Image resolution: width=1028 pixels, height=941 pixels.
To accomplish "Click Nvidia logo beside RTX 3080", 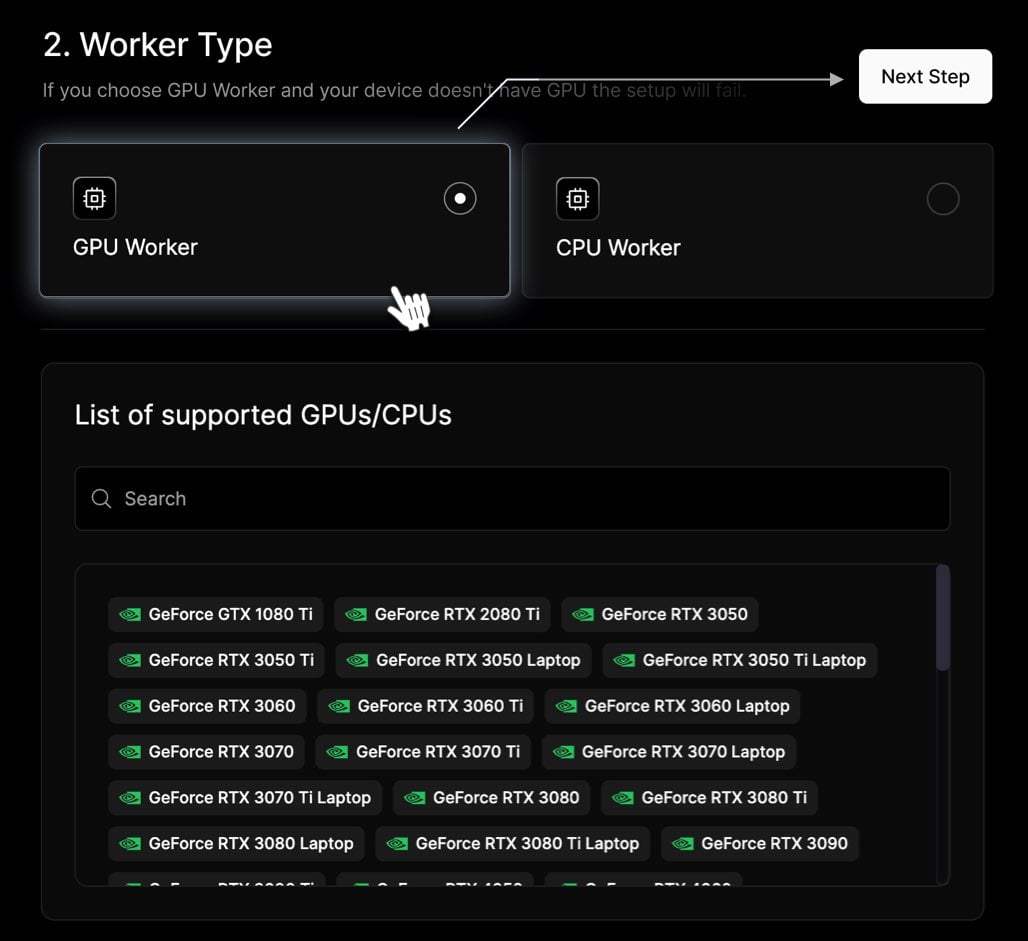I will pos(414,798).
